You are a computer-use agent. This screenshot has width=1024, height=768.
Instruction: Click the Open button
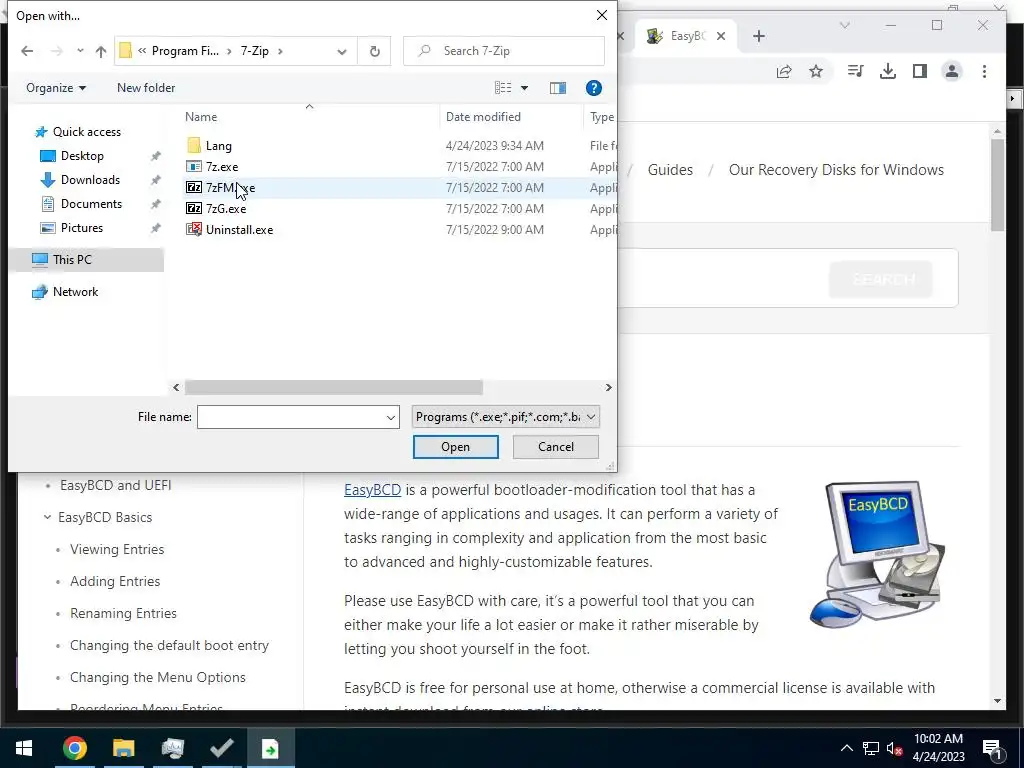click(455, 447)
